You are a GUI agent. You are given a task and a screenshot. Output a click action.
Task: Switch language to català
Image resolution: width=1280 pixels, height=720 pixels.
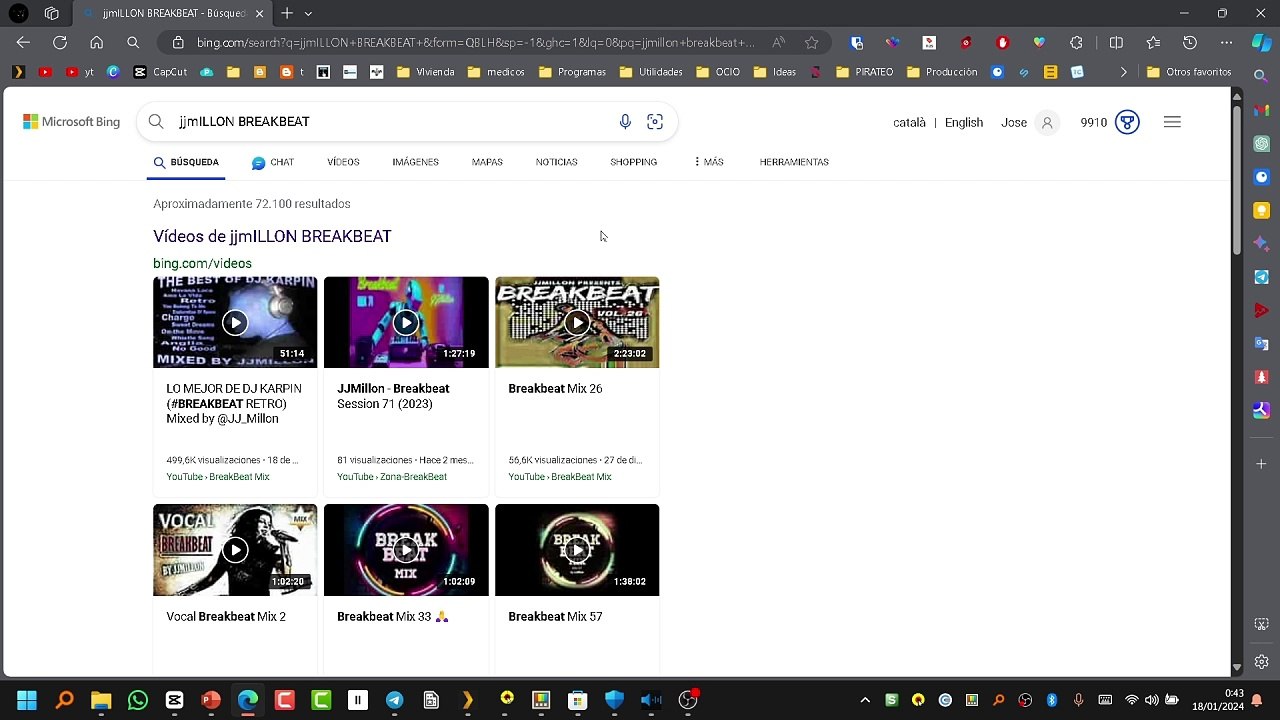(909, 122)
